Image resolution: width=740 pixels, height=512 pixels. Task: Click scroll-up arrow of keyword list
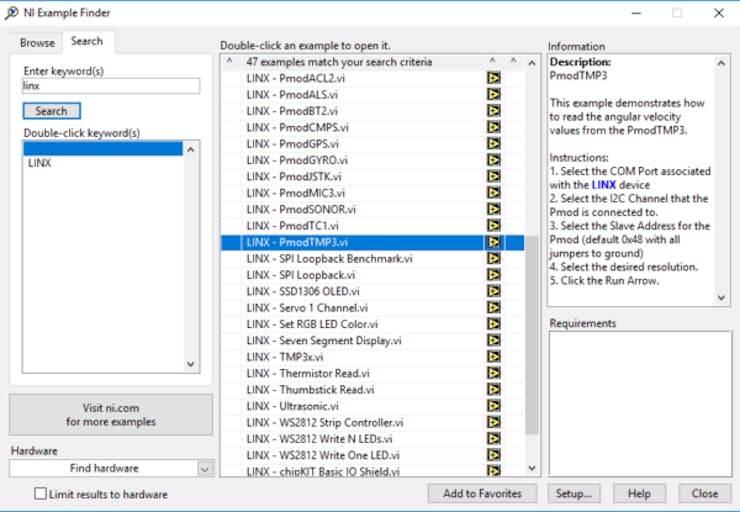pyautogui.click(x=191, y=150)
